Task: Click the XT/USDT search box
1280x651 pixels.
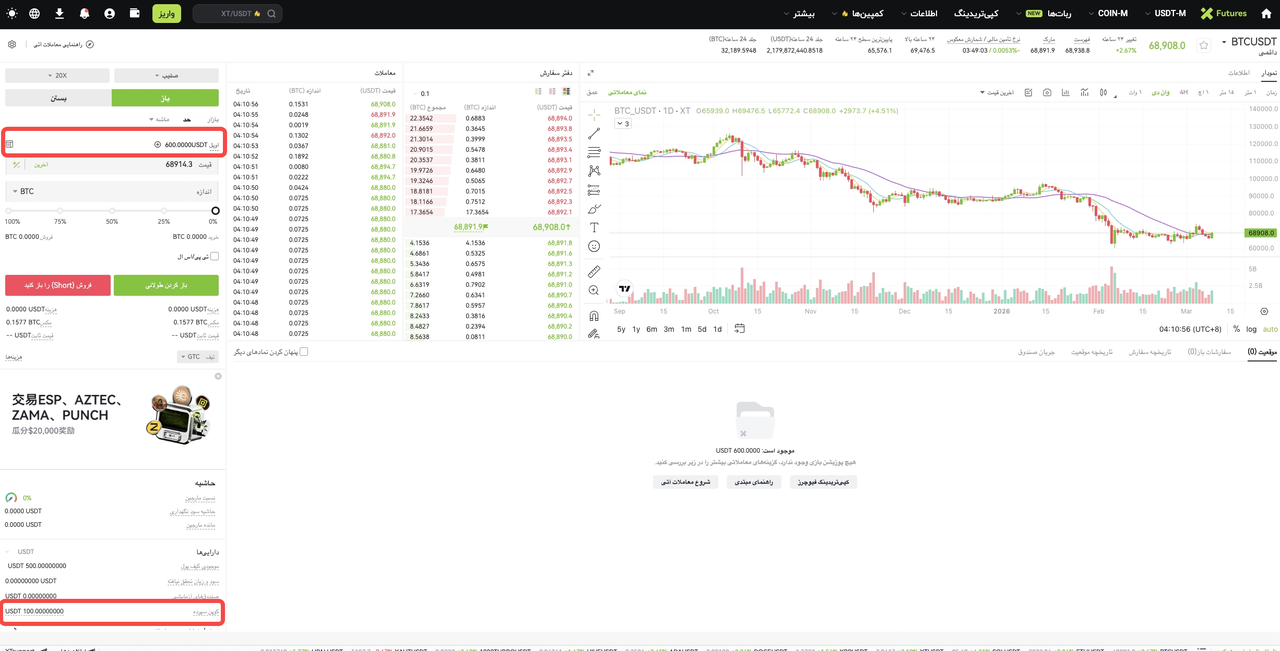Action: pyautogui.click(x=237, y=14)
